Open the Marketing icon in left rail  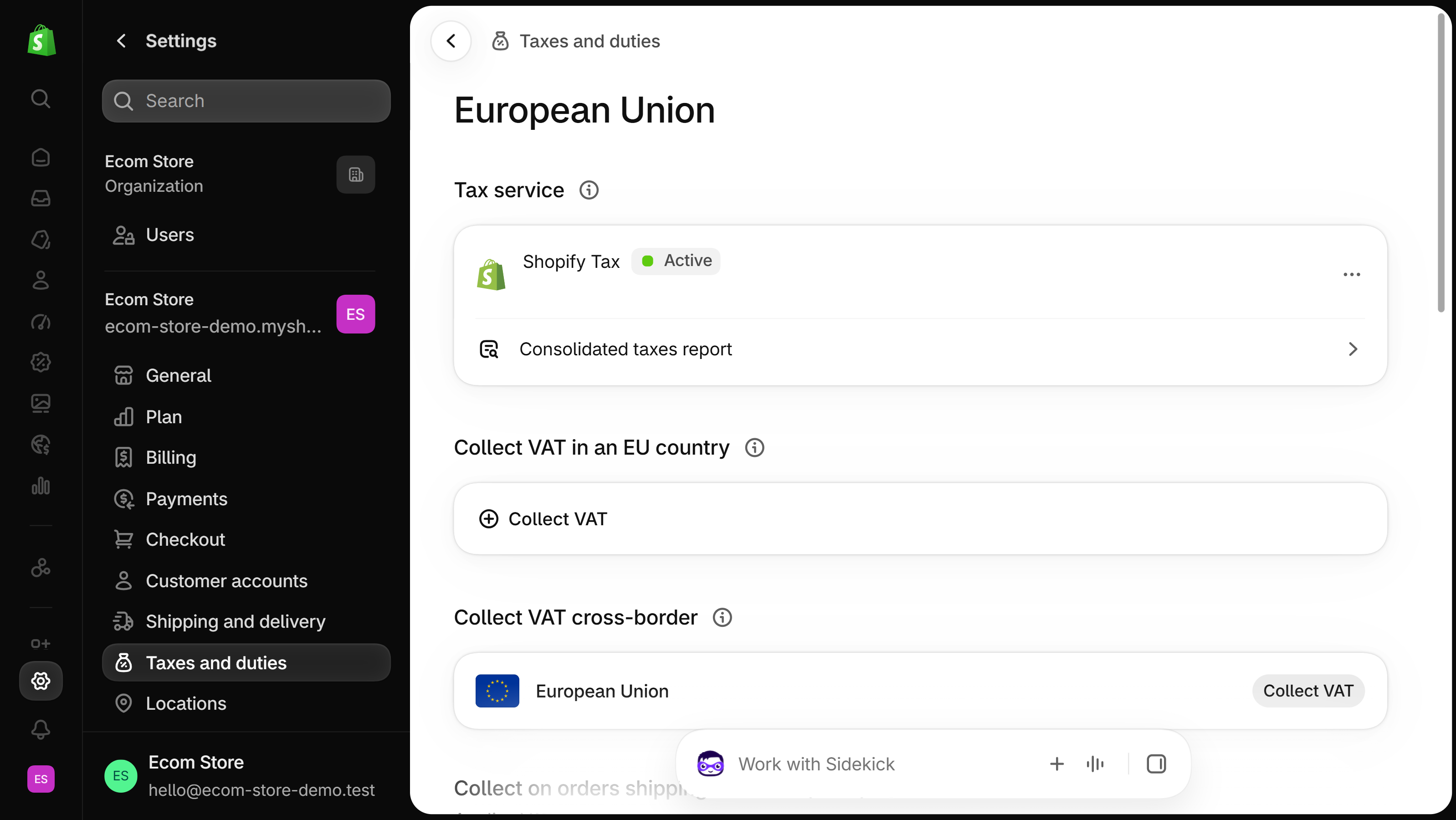tap(41, 322)
